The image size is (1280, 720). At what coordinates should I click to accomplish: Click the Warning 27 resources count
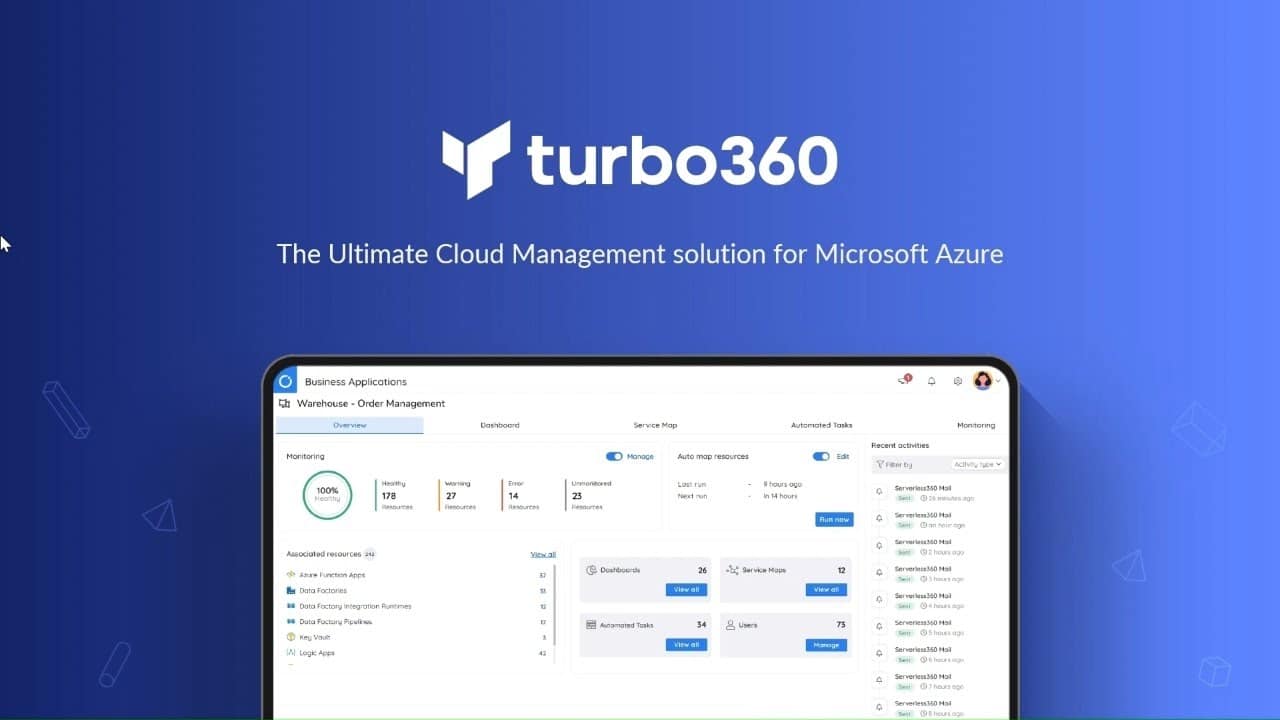point(453,495)
